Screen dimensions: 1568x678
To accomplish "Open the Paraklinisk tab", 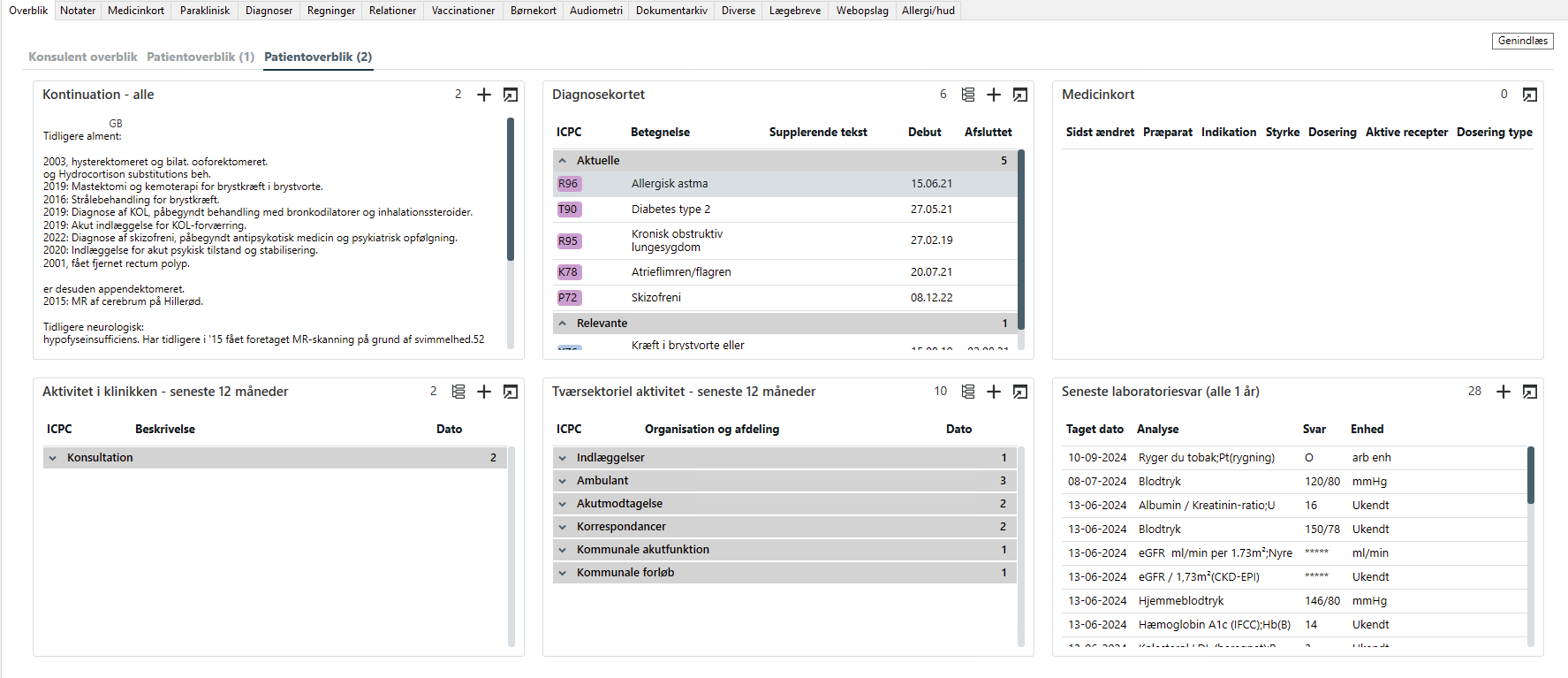I will tap(205, 11).
